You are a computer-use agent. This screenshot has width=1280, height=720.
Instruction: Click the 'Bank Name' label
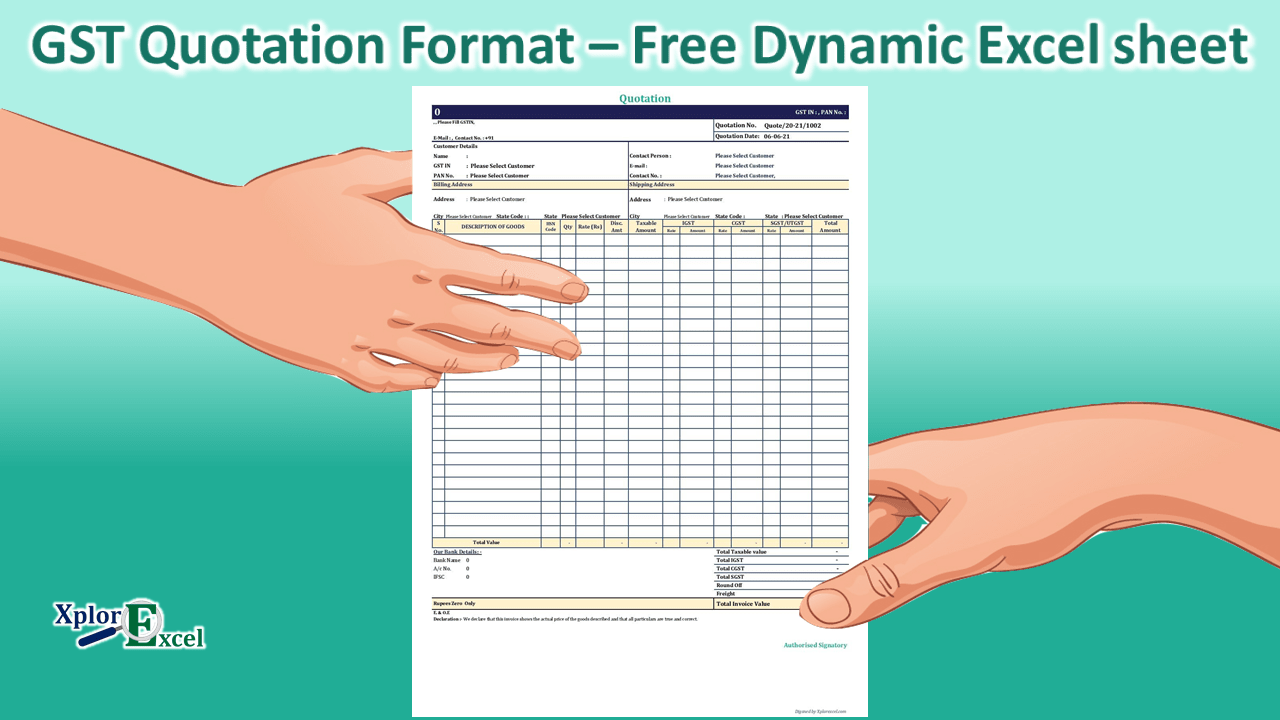click(446, 560)
